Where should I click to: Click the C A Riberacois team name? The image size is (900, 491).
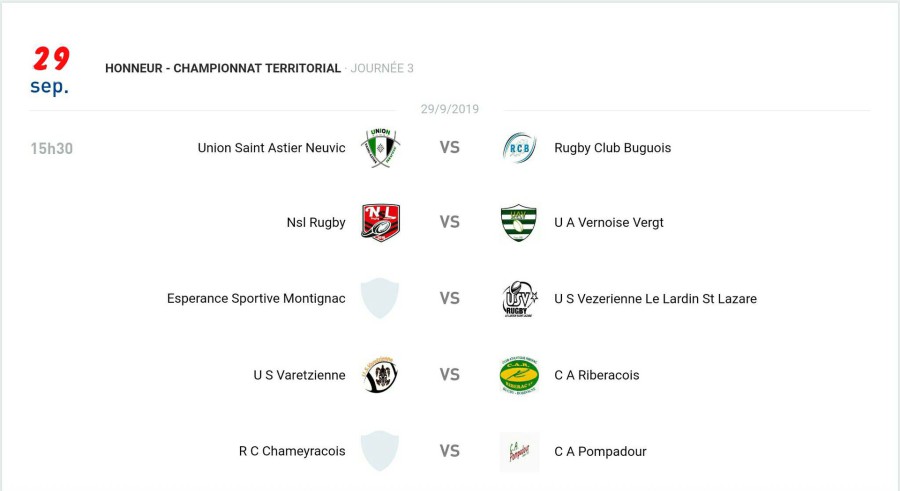[x=596, y=375]
